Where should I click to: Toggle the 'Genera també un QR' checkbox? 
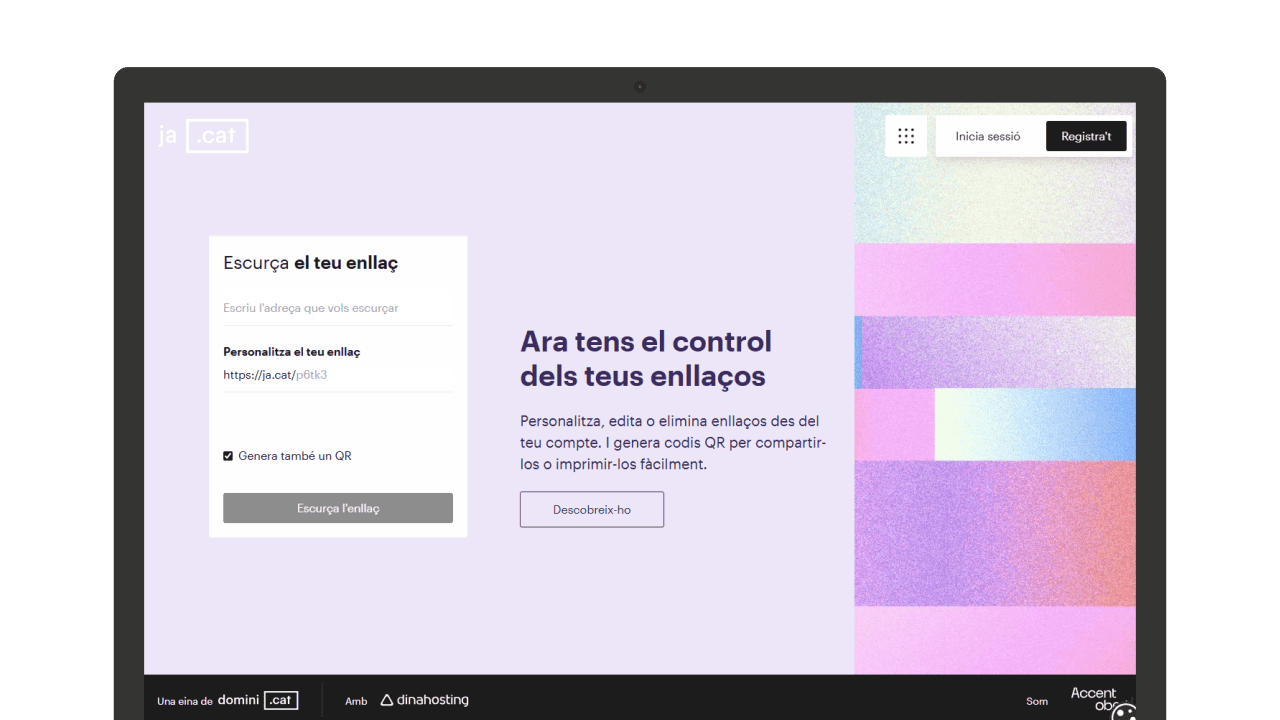[x=228, y=456]
